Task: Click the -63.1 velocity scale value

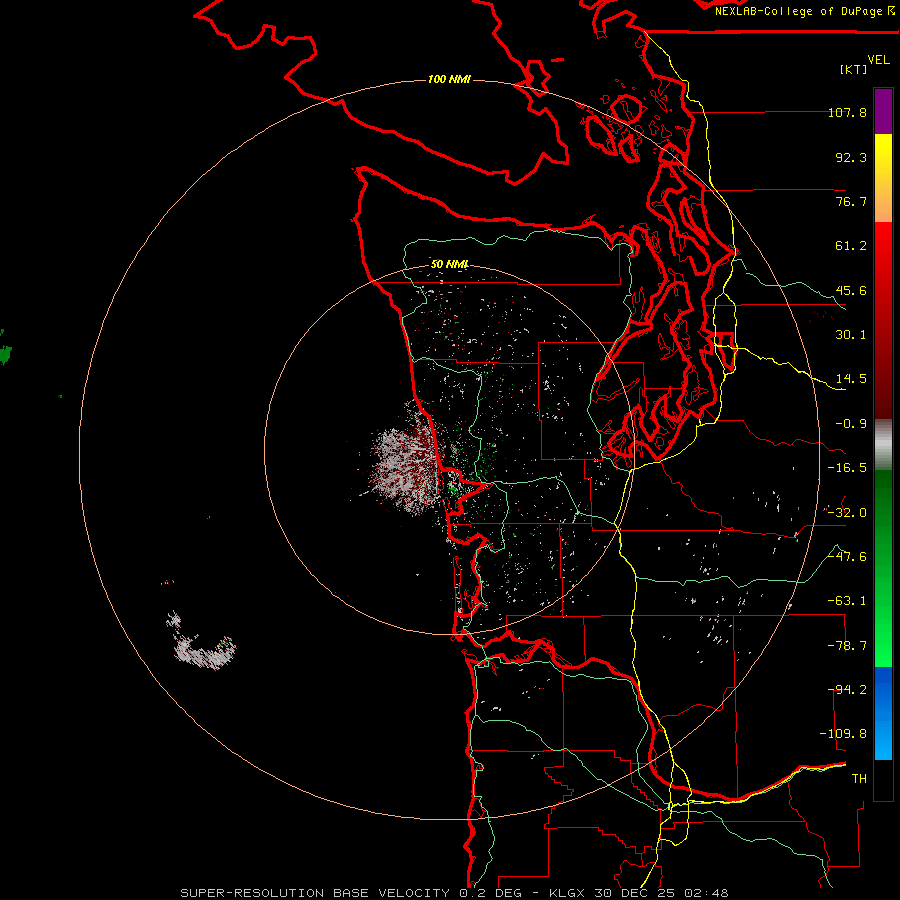Action: [x=847, y=601]
